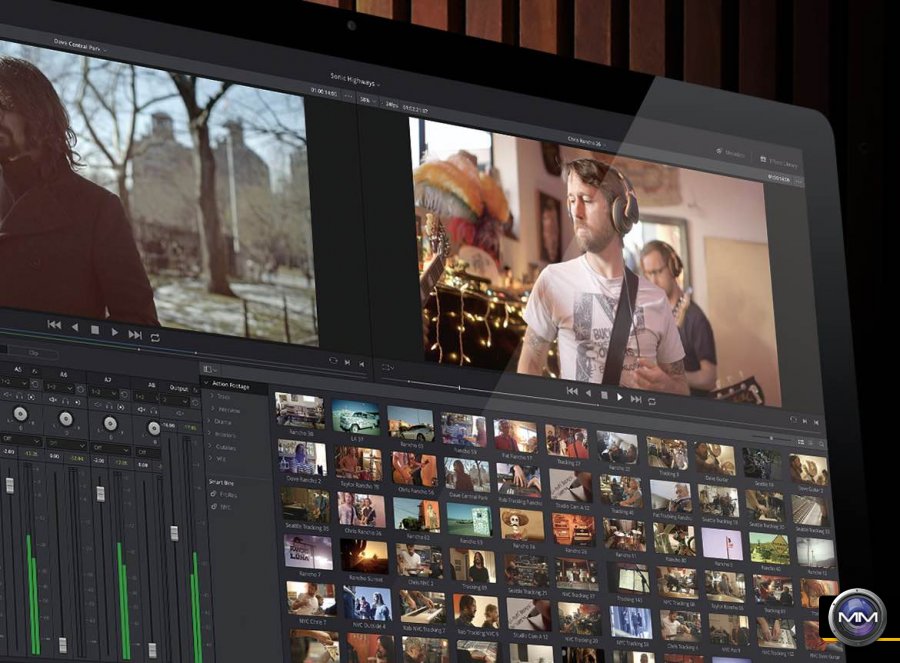Click the Output channel label in mixer

click(179, 388)
